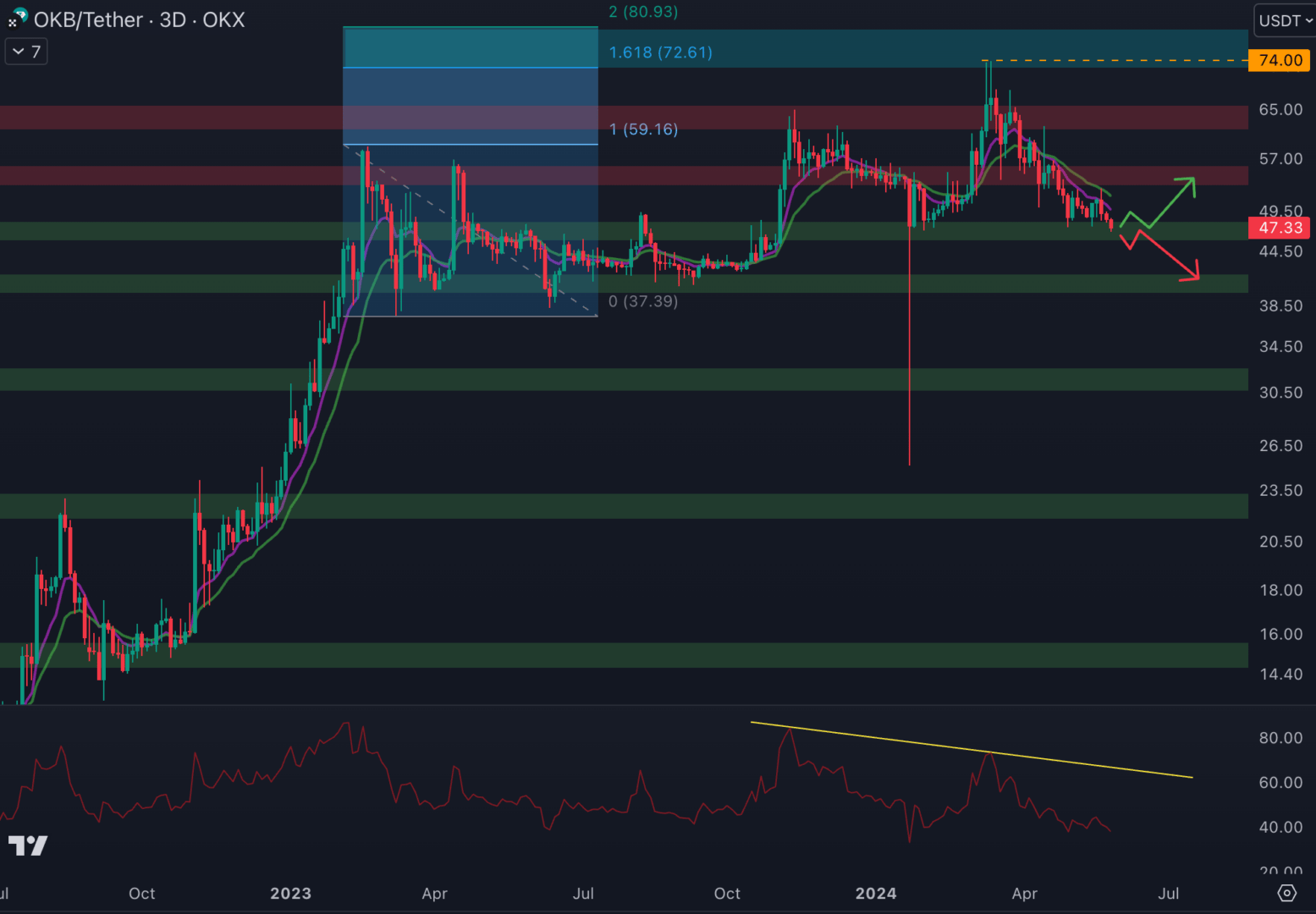Open the USDT currency dropdown
This screenshot has width=1316, height=914.
(x=1285, y=20)
